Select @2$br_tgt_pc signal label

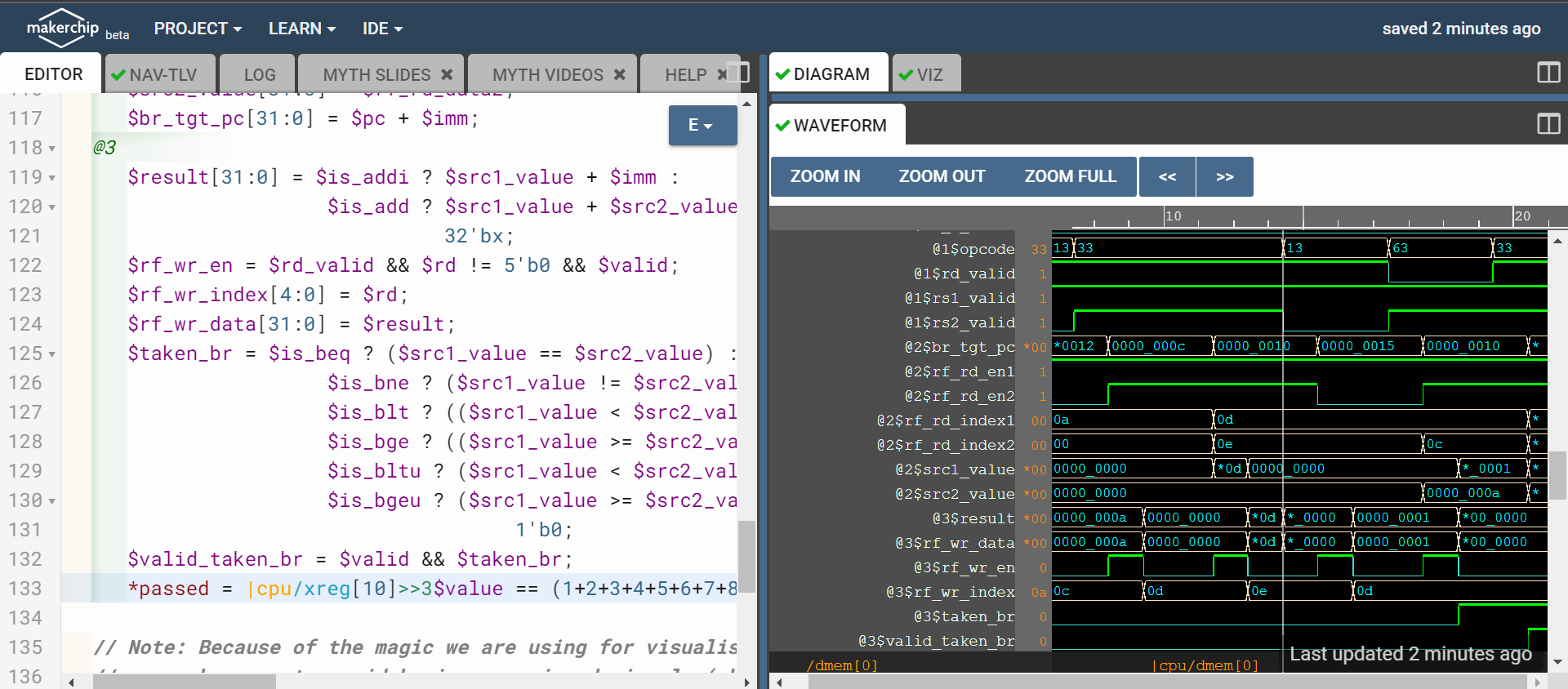tap(960, 347)
